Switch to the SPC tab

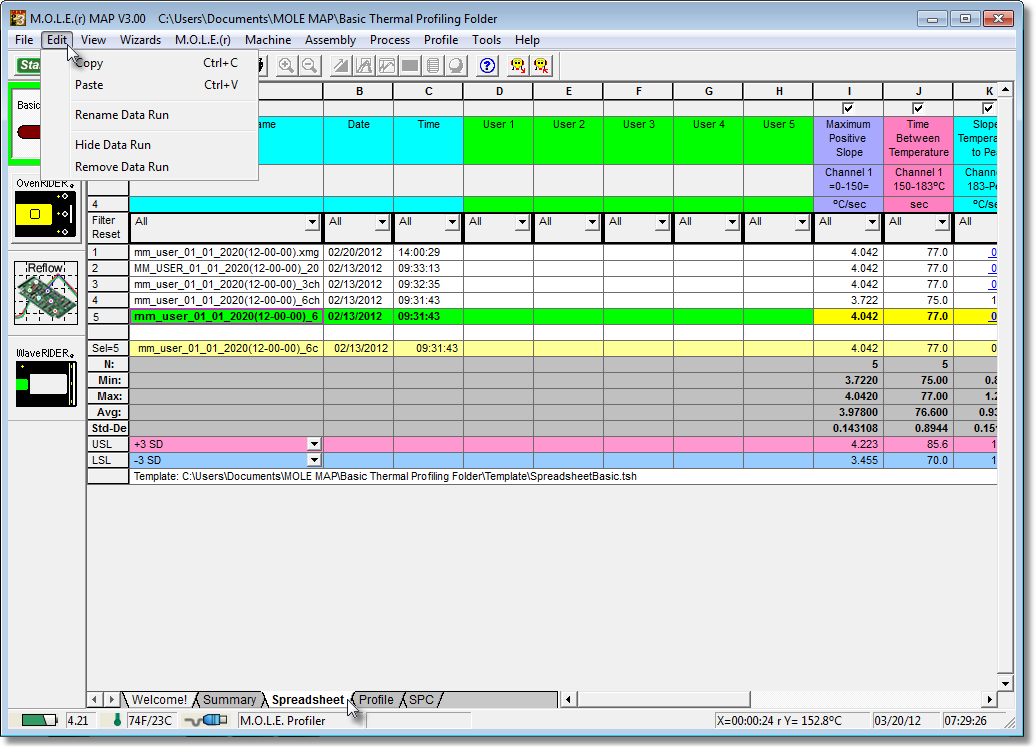(x=422, y=699)
